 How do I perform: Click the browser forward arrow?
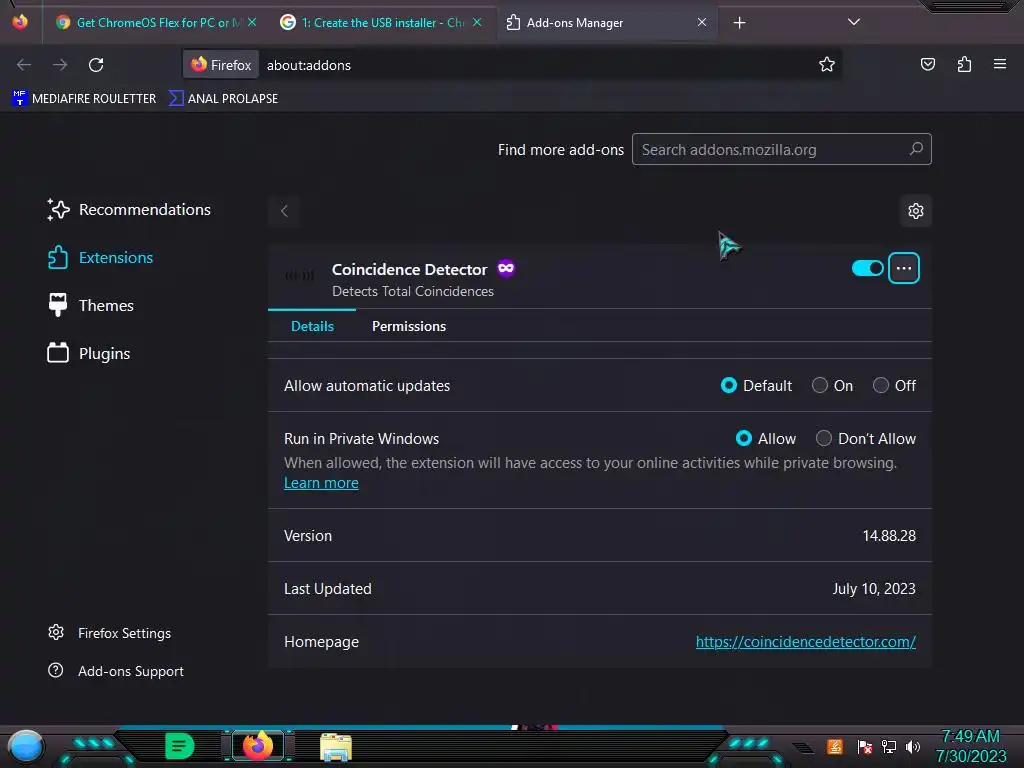tap(60, 65)
